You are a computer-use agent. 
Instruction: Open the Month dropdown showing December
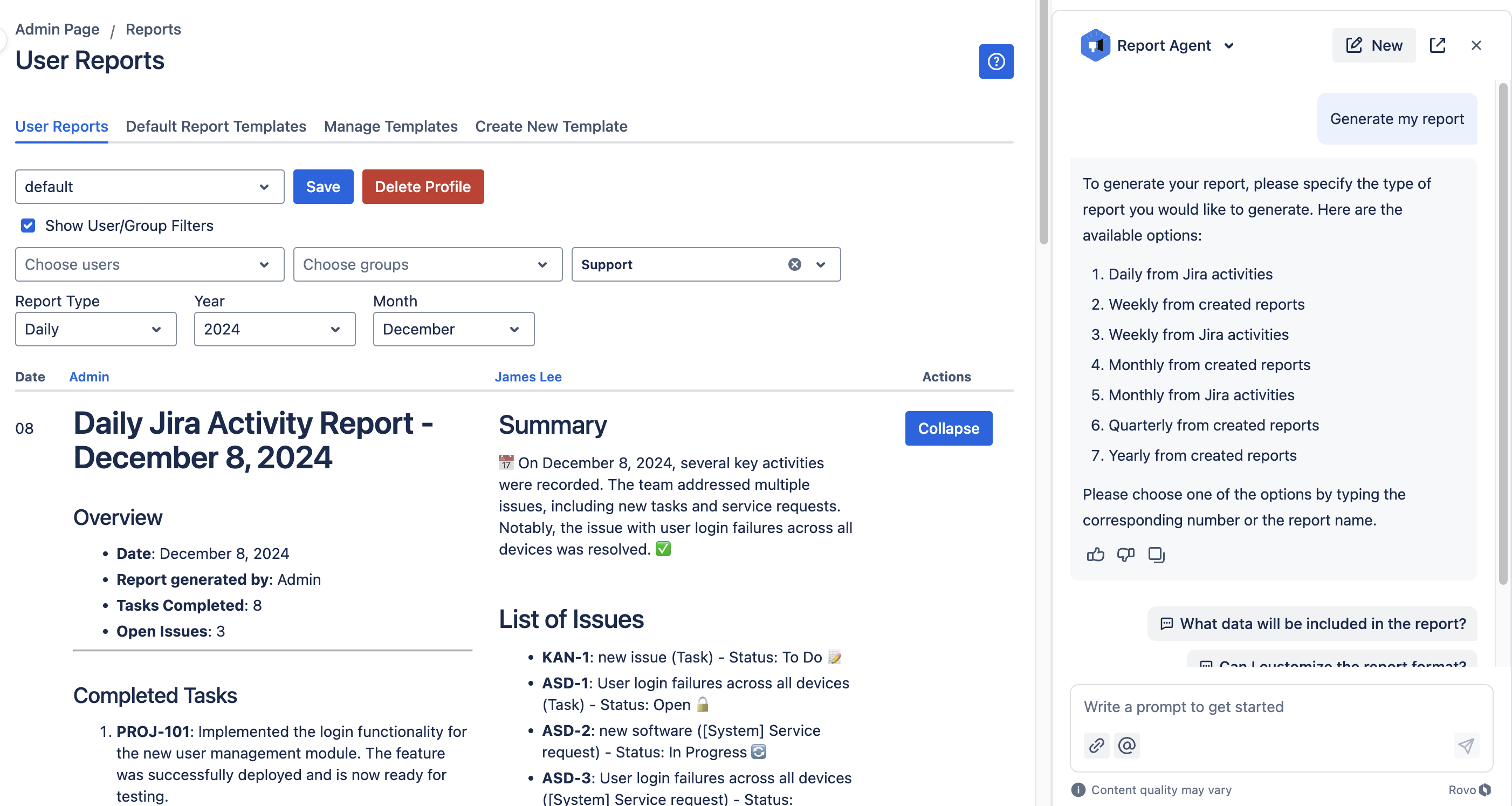453,329
